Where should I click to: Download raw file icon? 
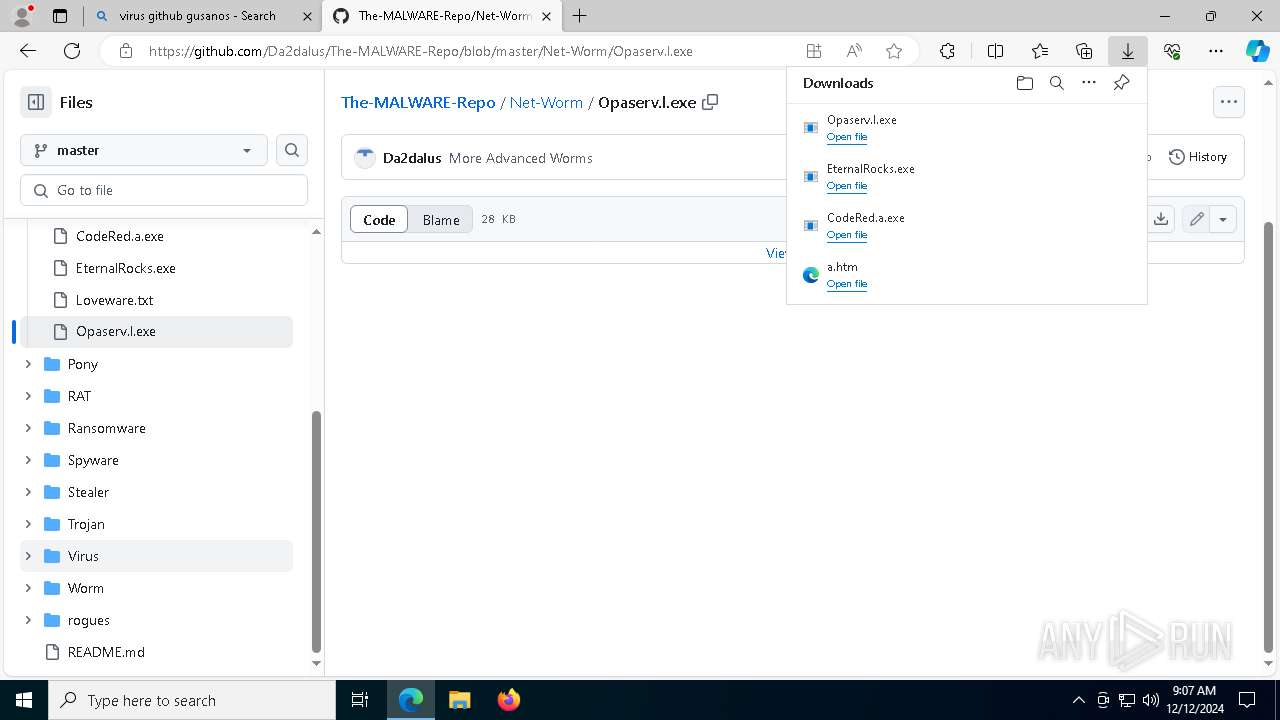(1161, 219)
